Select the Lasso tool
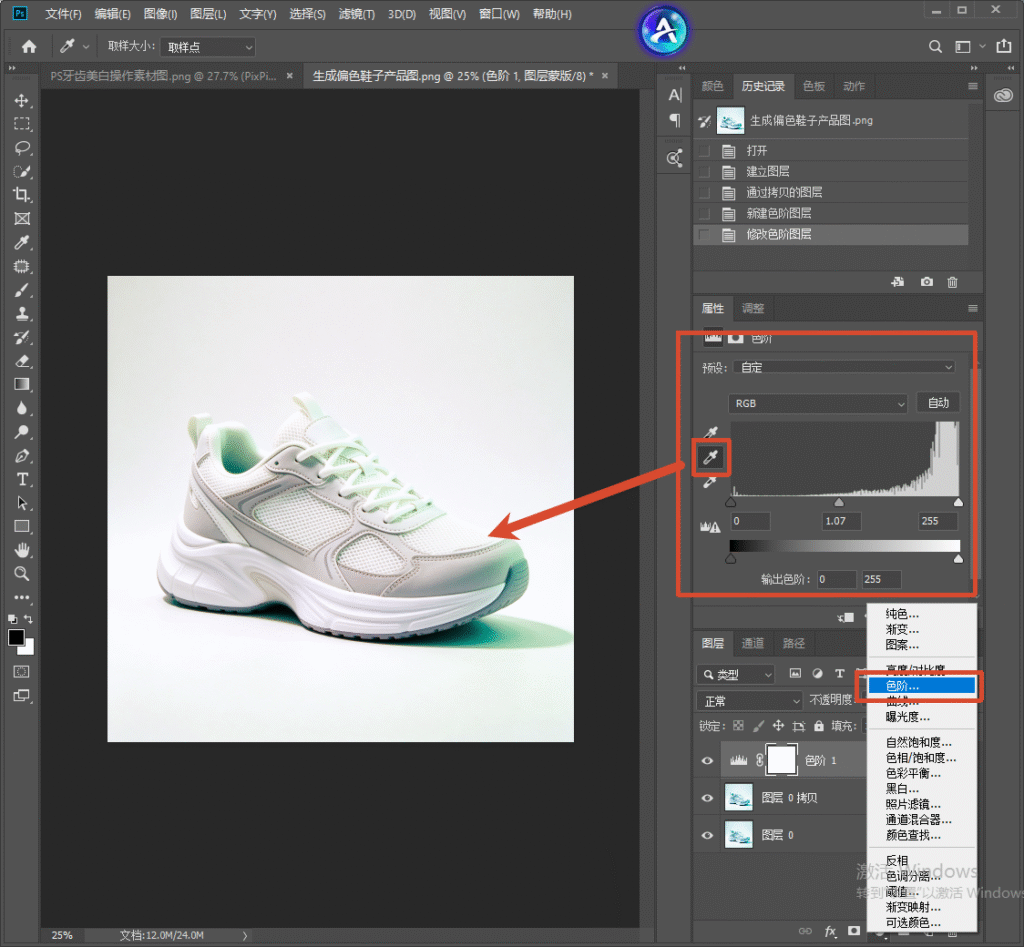This screenshot has width=1024, height=947. tap(22, 148)
